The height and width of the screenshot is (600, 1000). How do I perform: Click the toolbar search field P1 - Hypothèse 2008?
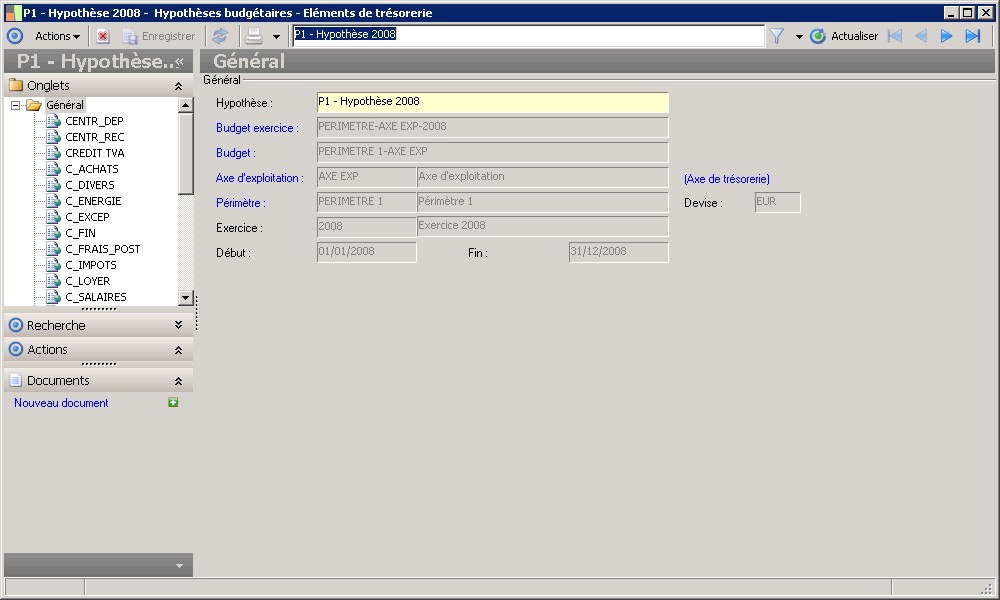(527, 35)
